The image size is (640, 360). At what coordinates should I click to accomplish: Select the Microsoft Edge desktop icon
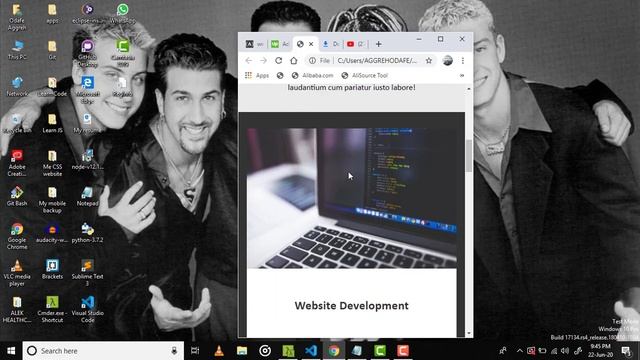(x=87, y=90)
